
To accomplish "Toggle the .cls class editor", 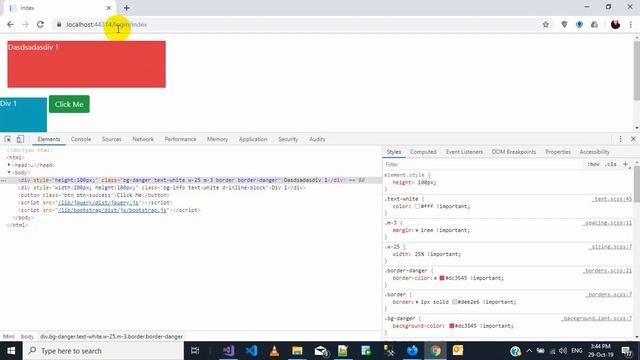I will [x=611, y=164].
